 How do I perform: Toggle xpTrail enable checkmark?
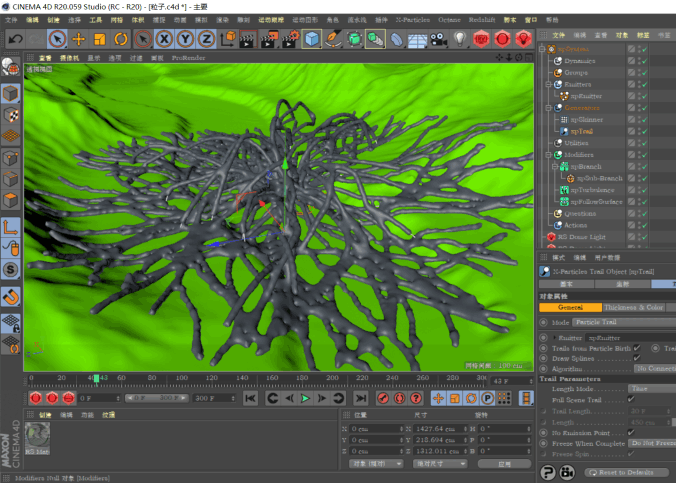[645, 132]
